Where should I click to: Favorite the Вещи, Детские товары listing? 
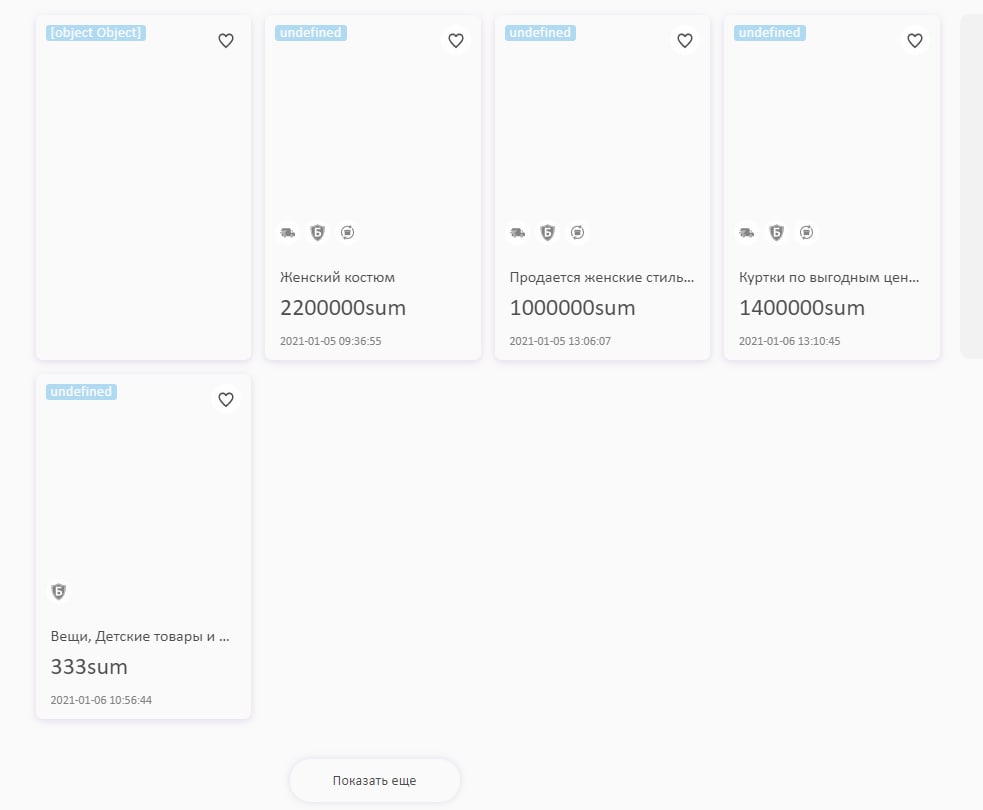226,400
